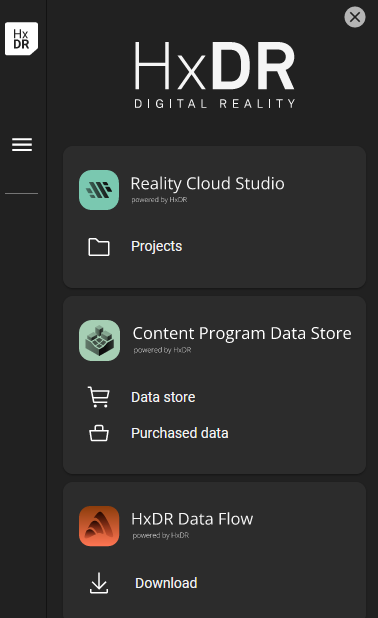Click 'powered by HxDR' under HxDR Data Flow
The image size is (378, 618).
point(161,536)
